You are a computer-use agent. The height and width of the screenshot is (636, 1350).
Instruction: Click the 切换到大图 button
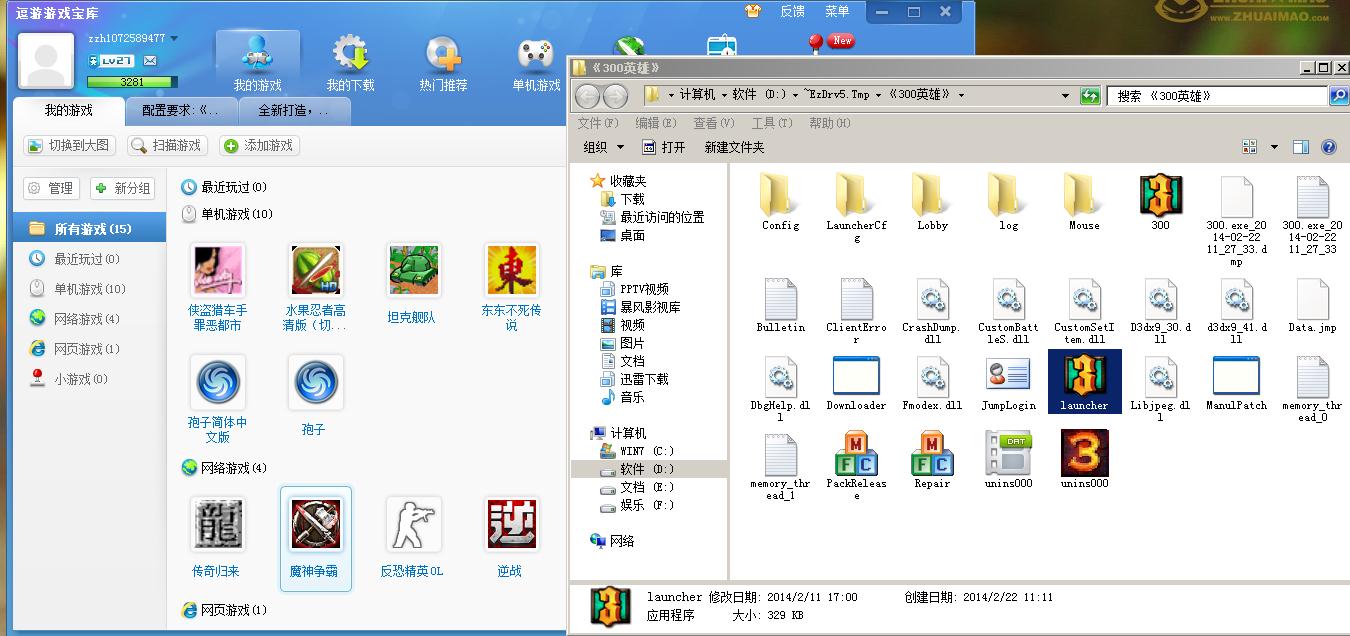pyautogui.click(x=69, y=146)
